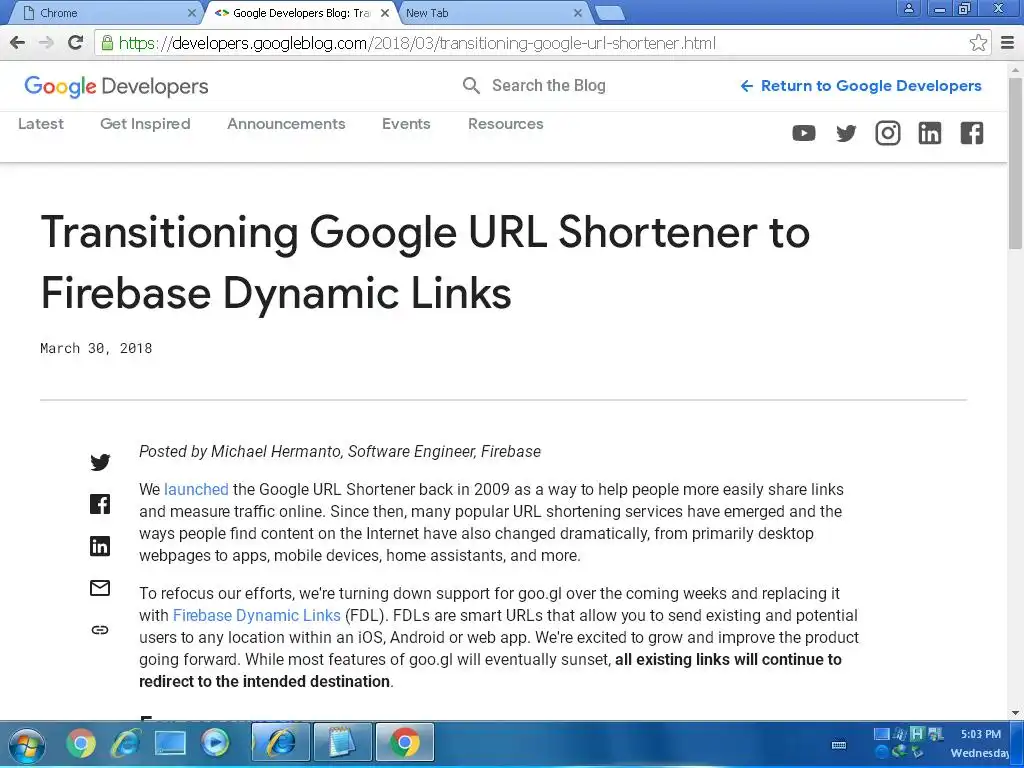Viewport: 1024px width, 768px height.
Task: Open Windows Media Player taskbar icon
Action: 215,743
